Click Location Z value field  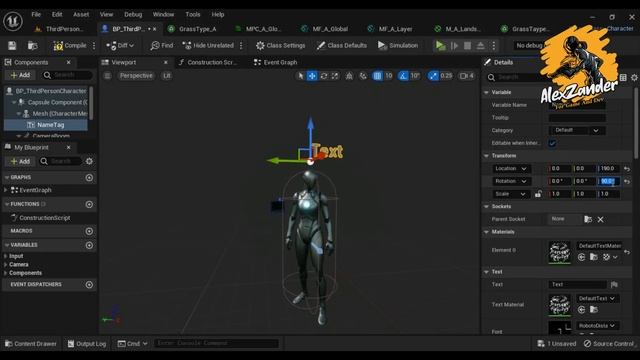click(609, 169)
